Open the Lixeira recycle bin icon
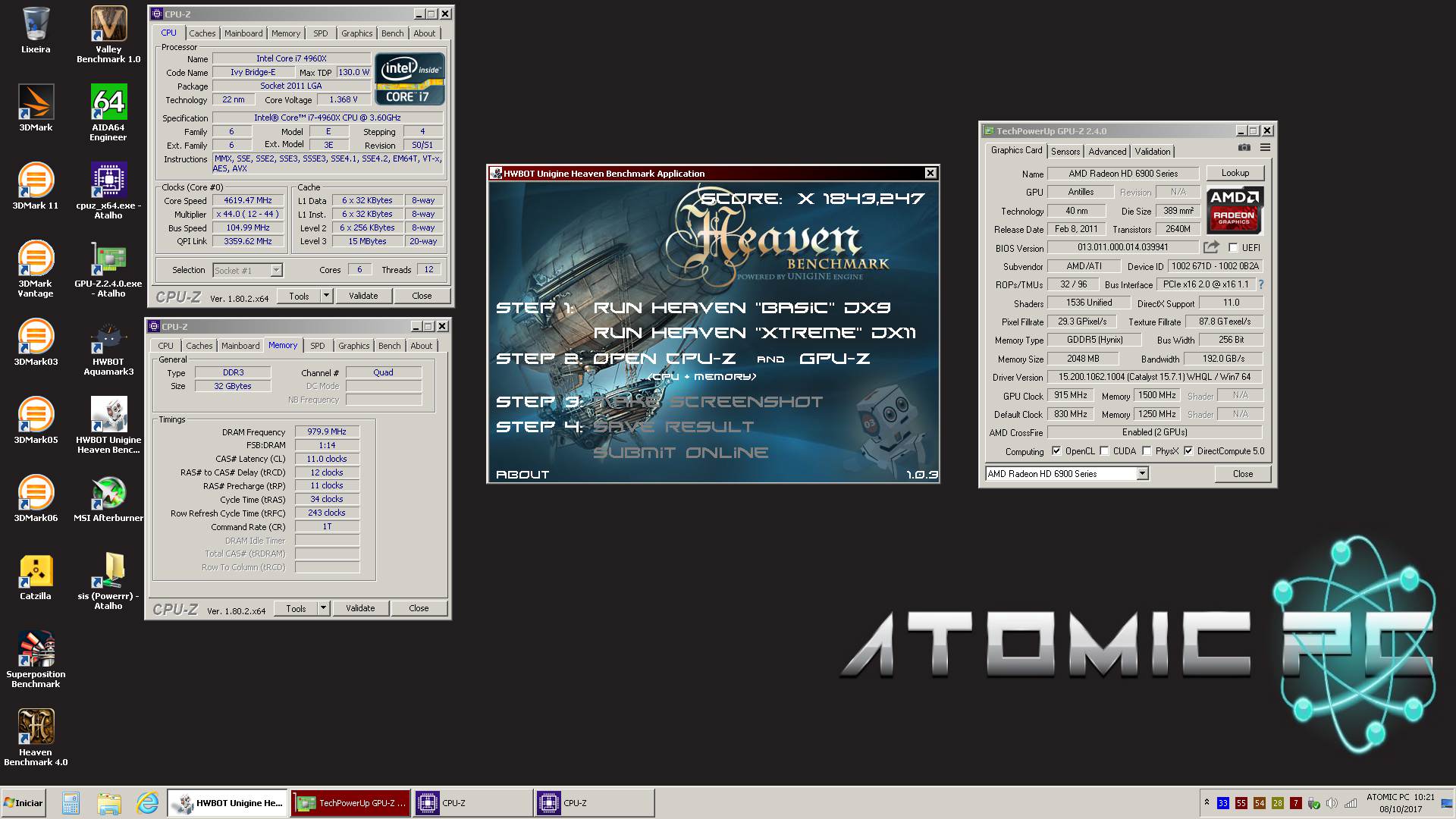 pos(36,30)
